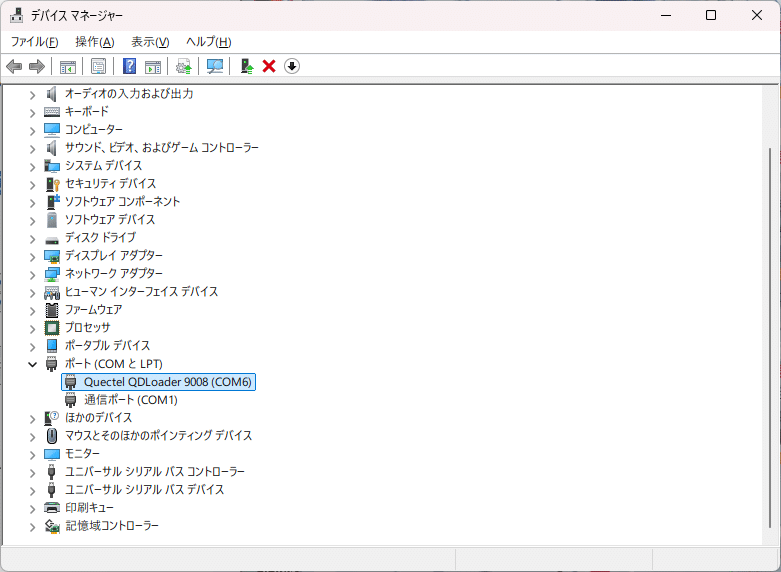The width and height of the screenshot is (781, 572).
Task: Click the network icon beside ネットワーク アダプター
Action: click(x=52, y=274)
